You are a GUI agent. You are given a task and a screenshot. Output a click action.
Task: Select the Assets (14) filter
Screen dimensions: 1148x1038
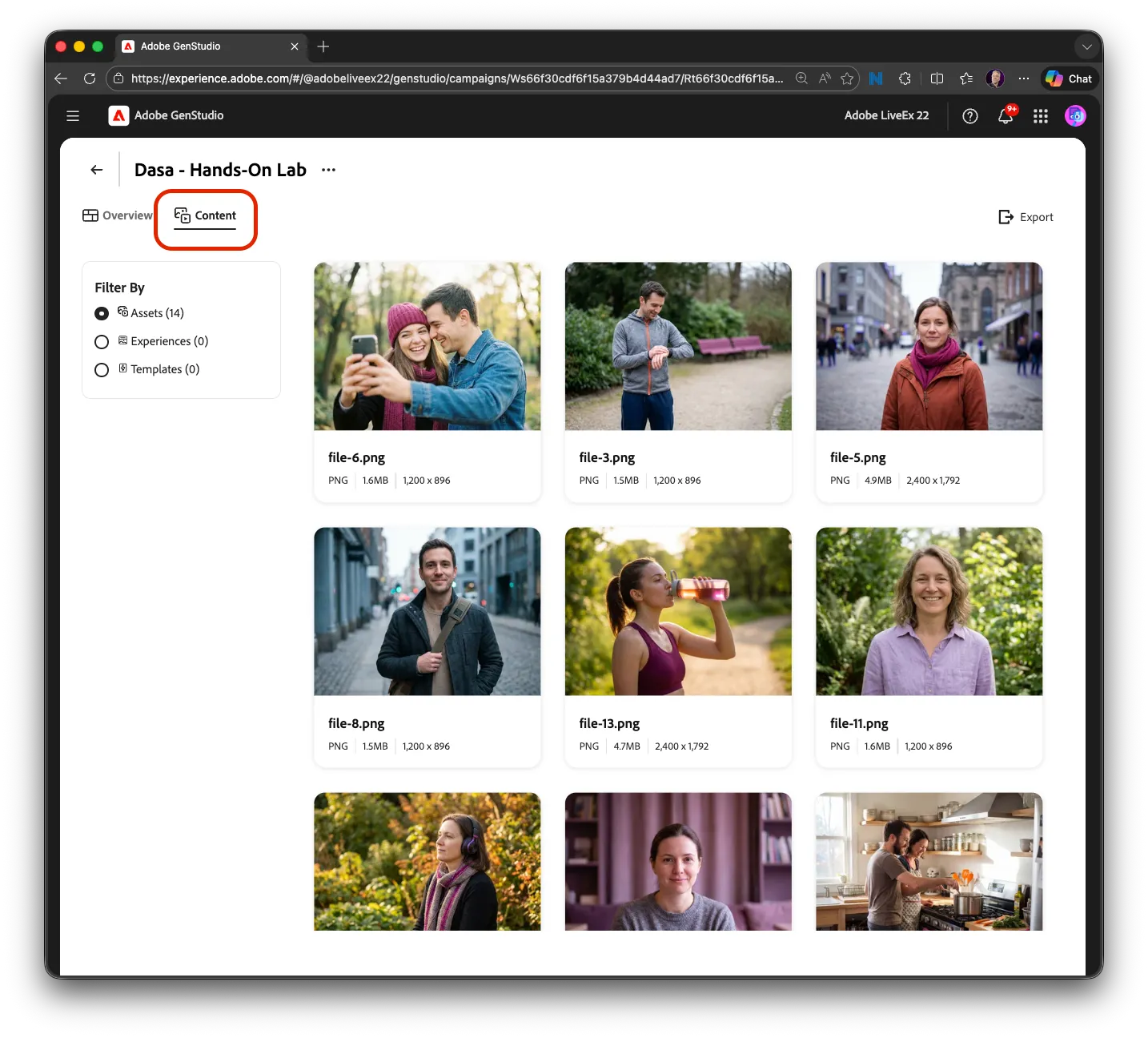pyautogui.click(x=102, y=313)
